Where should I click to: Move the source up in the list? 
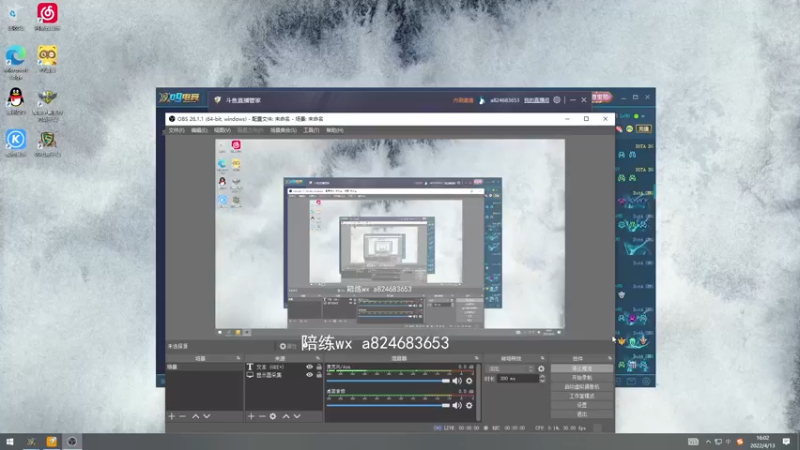pos(286,416)
